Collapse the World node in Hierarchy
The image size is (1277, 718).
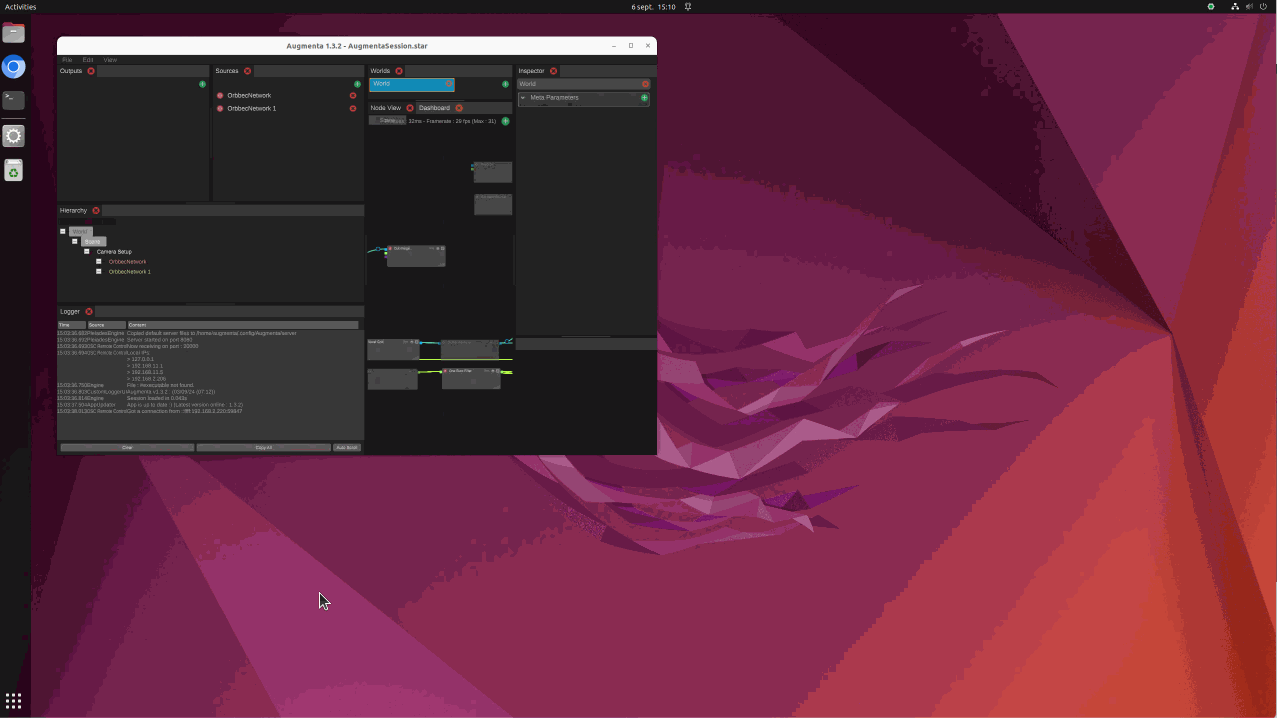[x=63, y=232]
